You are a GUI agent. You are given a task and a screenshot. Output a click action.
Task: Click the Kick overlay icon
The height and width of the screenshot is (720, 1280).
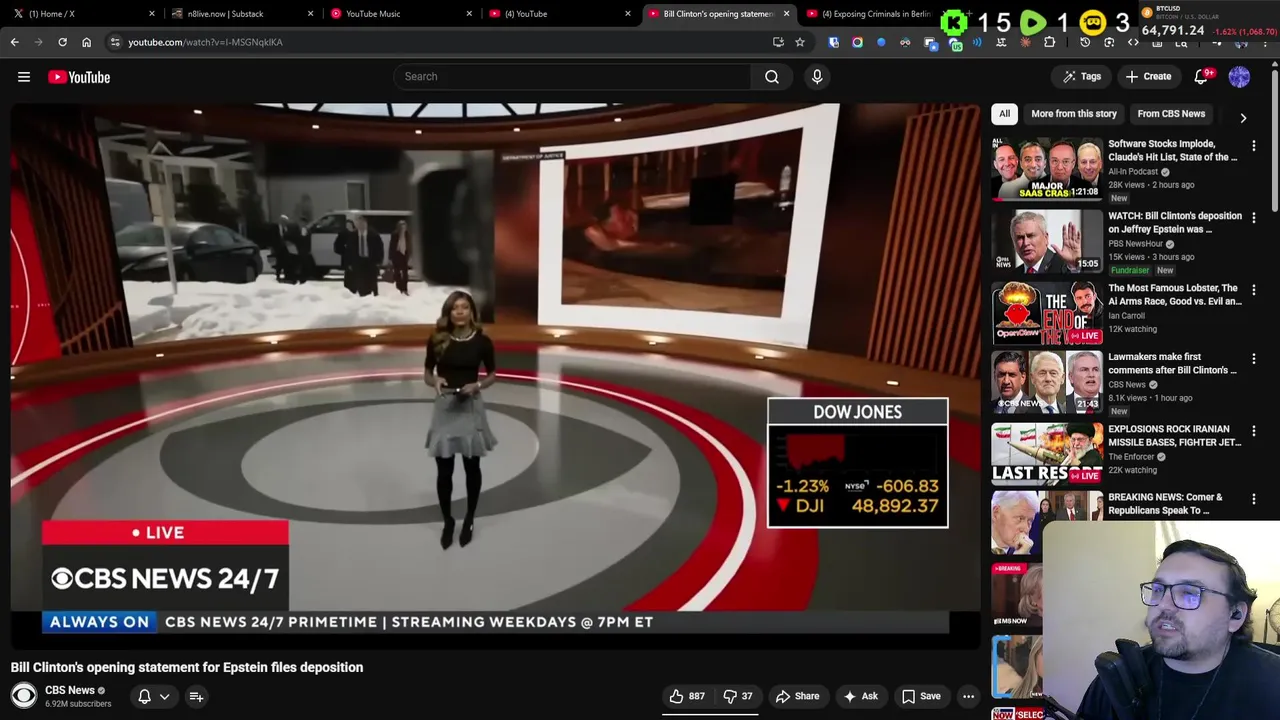955,22
